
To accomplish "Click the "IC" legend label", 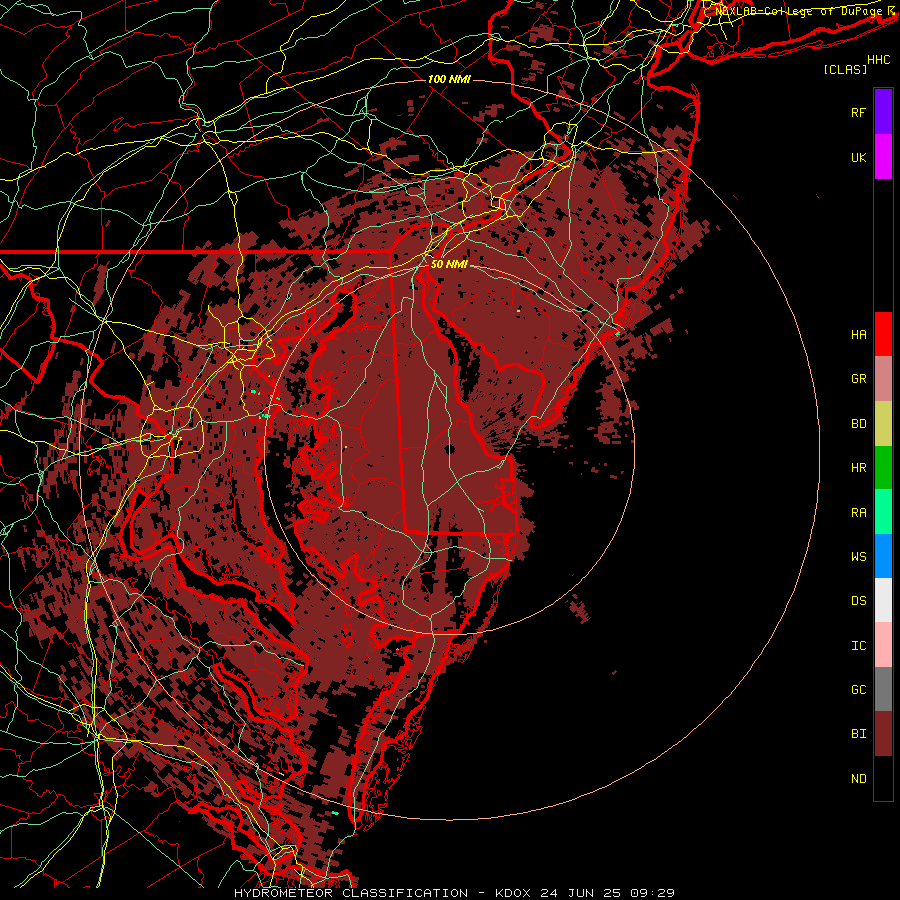I will pyautogui.click(x=858, y=646).
